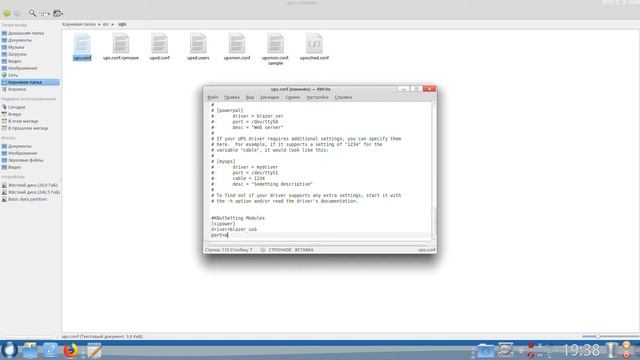Click the forward arrow in Dolphin toolbar
The width and height of the screenshot is (640, 360).
[x=17, y=13]
